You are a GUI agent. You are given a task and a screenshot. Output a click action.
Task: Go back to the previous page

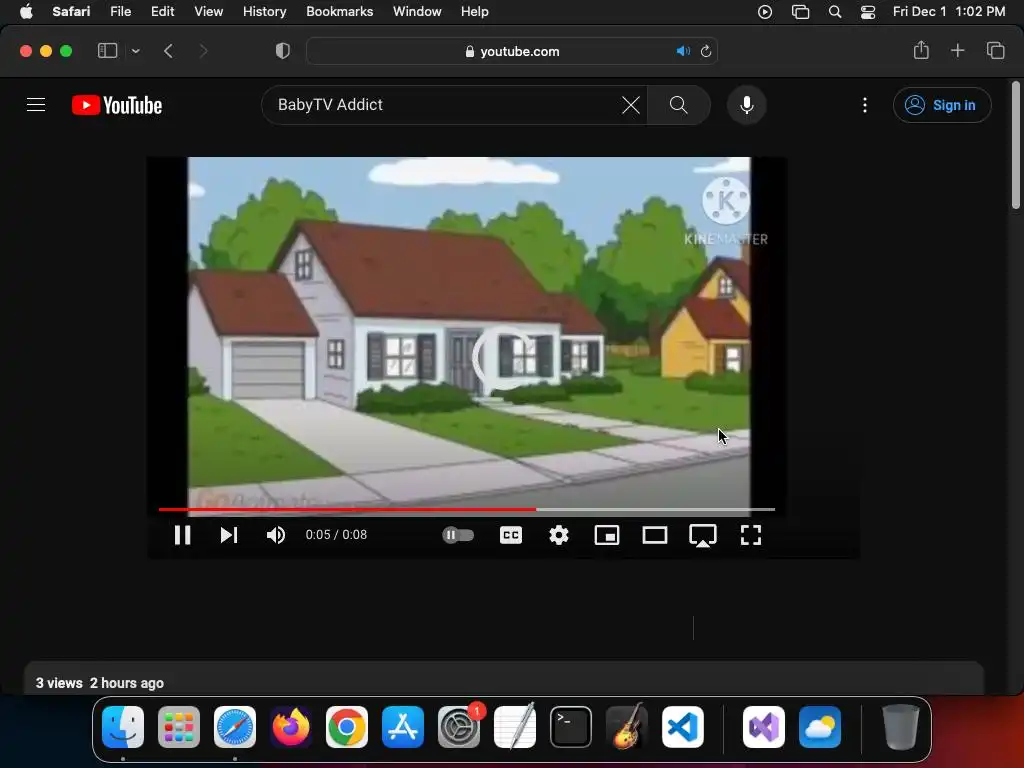[168, 51]
